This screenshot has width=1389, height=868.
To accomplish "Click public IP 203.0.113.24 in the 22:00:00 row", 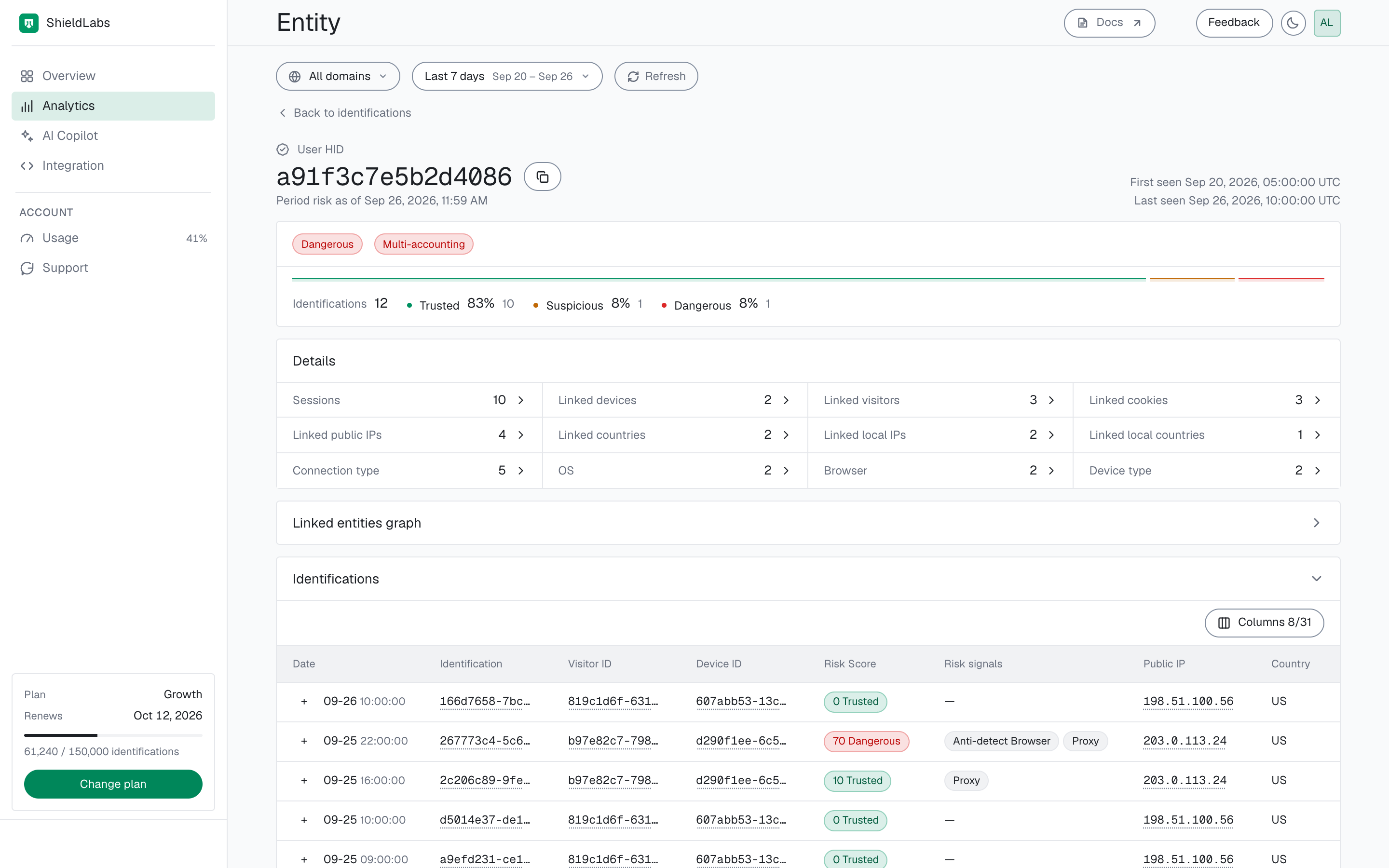I will pyautogui.click(x=1185, y=741).
